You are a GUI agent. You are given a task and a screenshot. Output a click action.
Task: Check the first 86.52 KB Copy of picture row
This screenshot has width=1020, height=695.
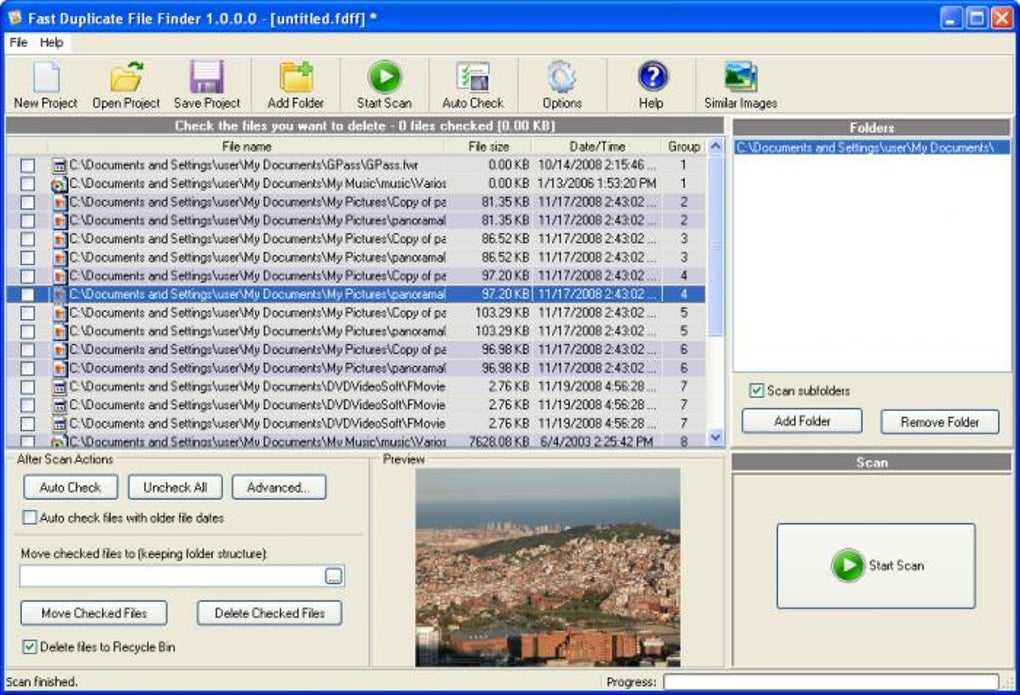(x=27, y=239)
